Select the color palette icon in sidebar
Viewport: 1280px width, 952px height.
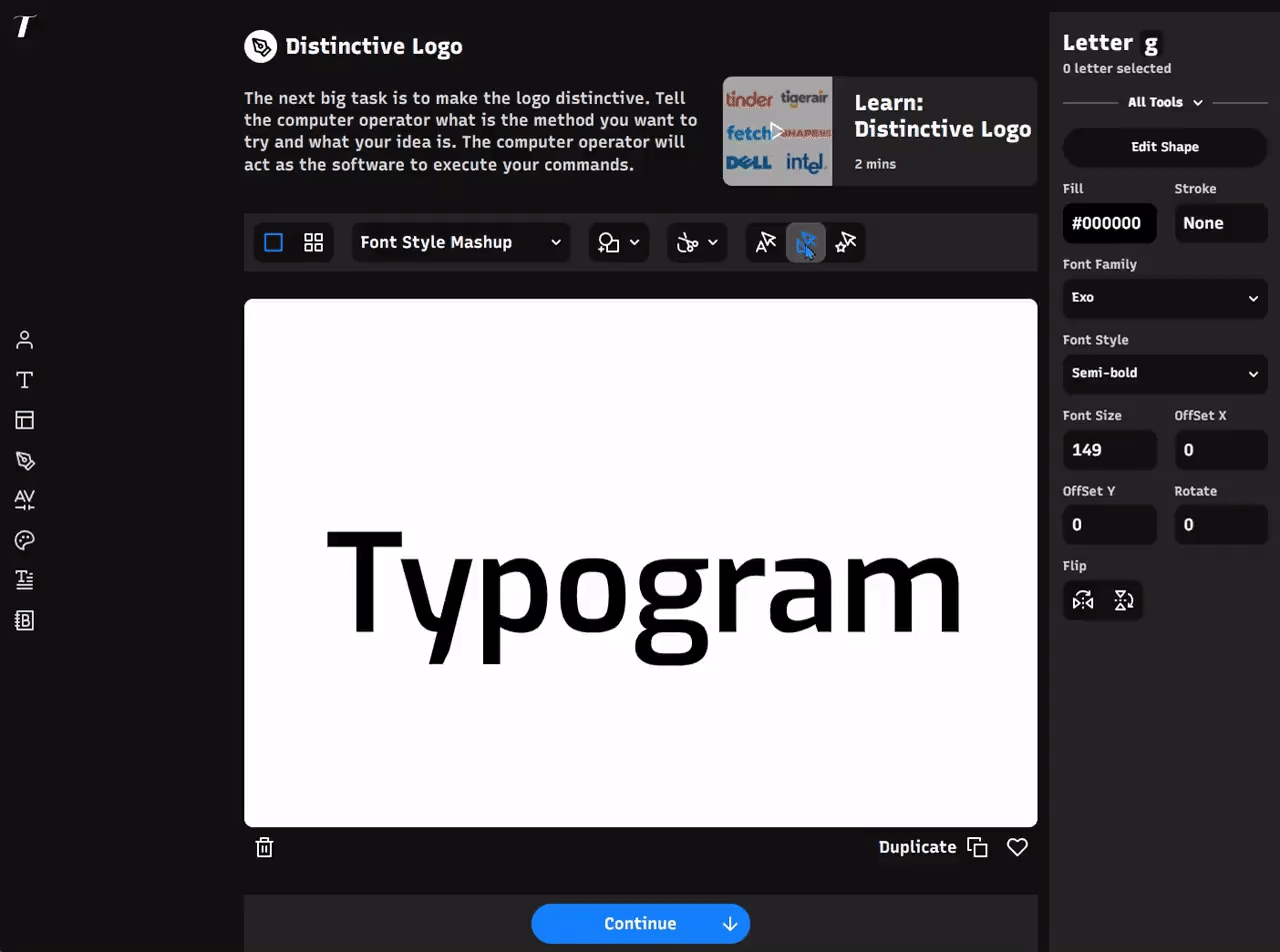point(25,540)
